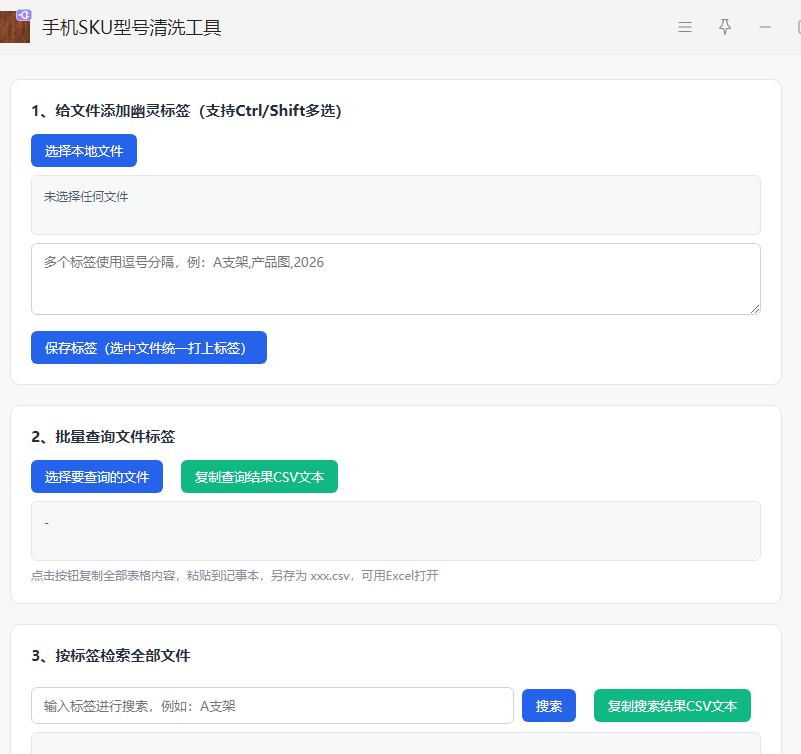Minimize the window with the dash icon
Image resolution: width=801 pixels, height=754 pixels.
[765, 27]
